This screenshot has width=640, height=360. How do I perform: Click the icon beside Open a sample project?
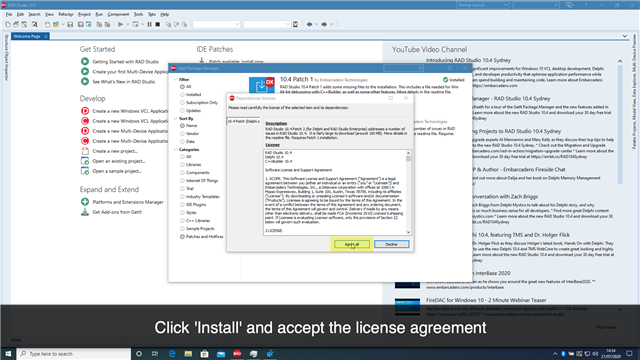85,171
